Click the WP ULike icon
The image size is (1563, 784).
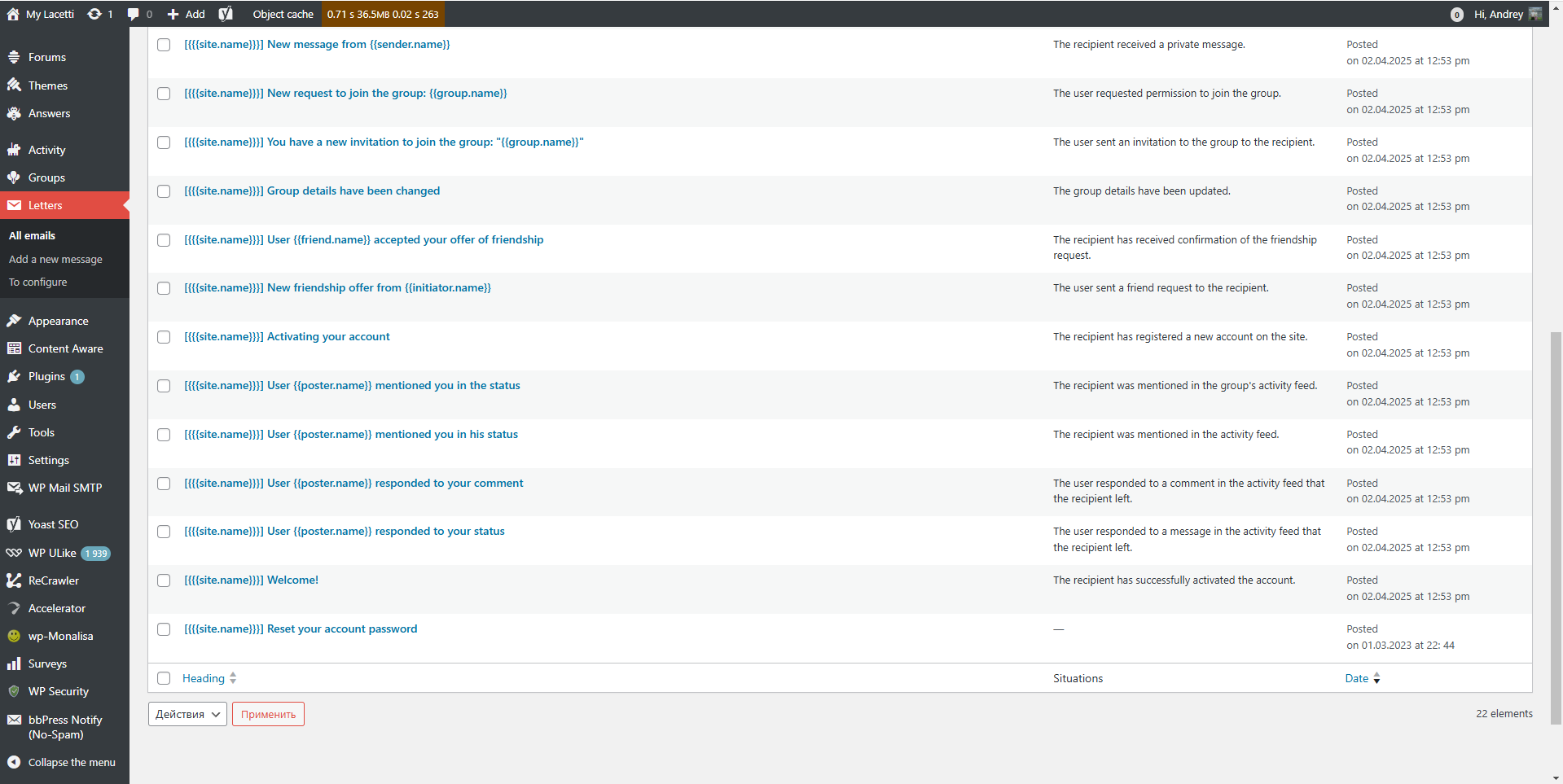point(14,553)
